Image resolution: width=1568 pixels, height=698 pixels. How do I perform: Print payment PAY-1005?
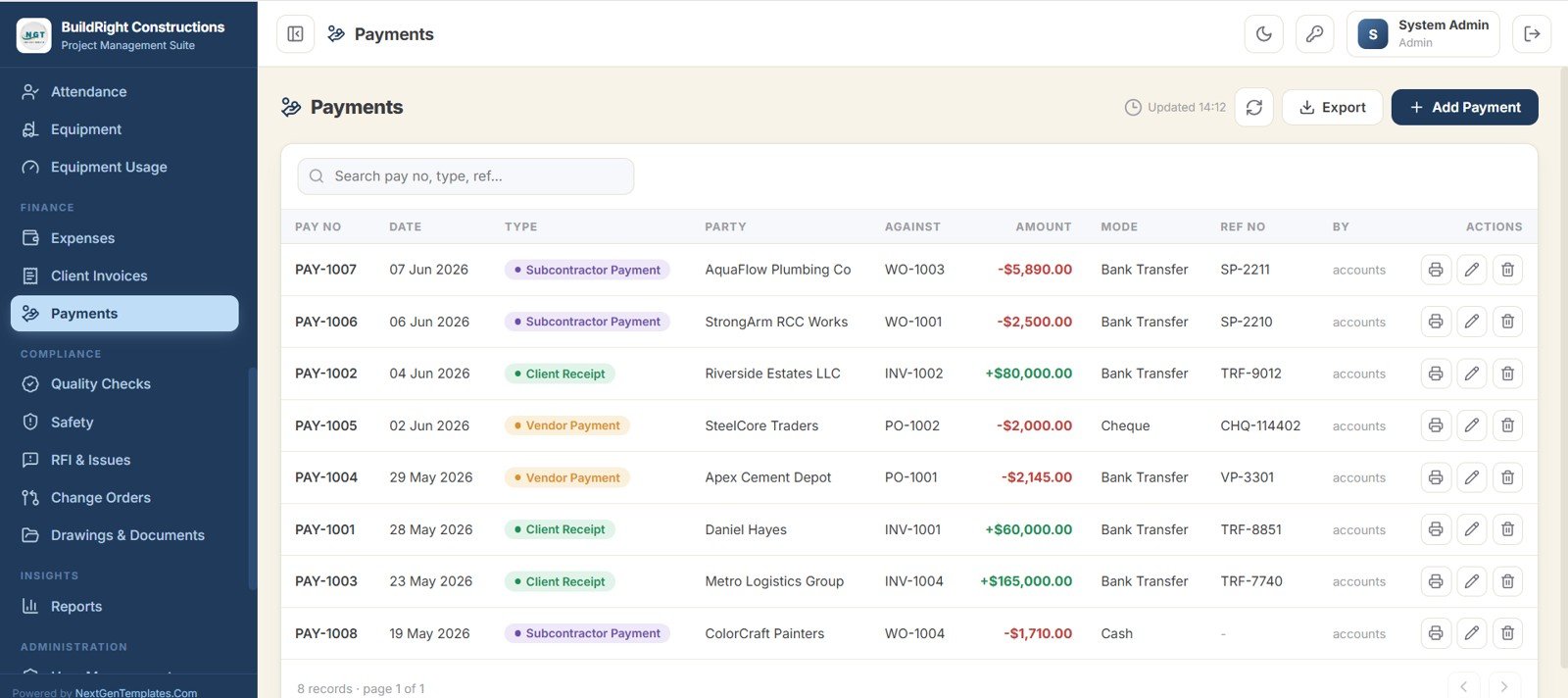point(1436,425)
